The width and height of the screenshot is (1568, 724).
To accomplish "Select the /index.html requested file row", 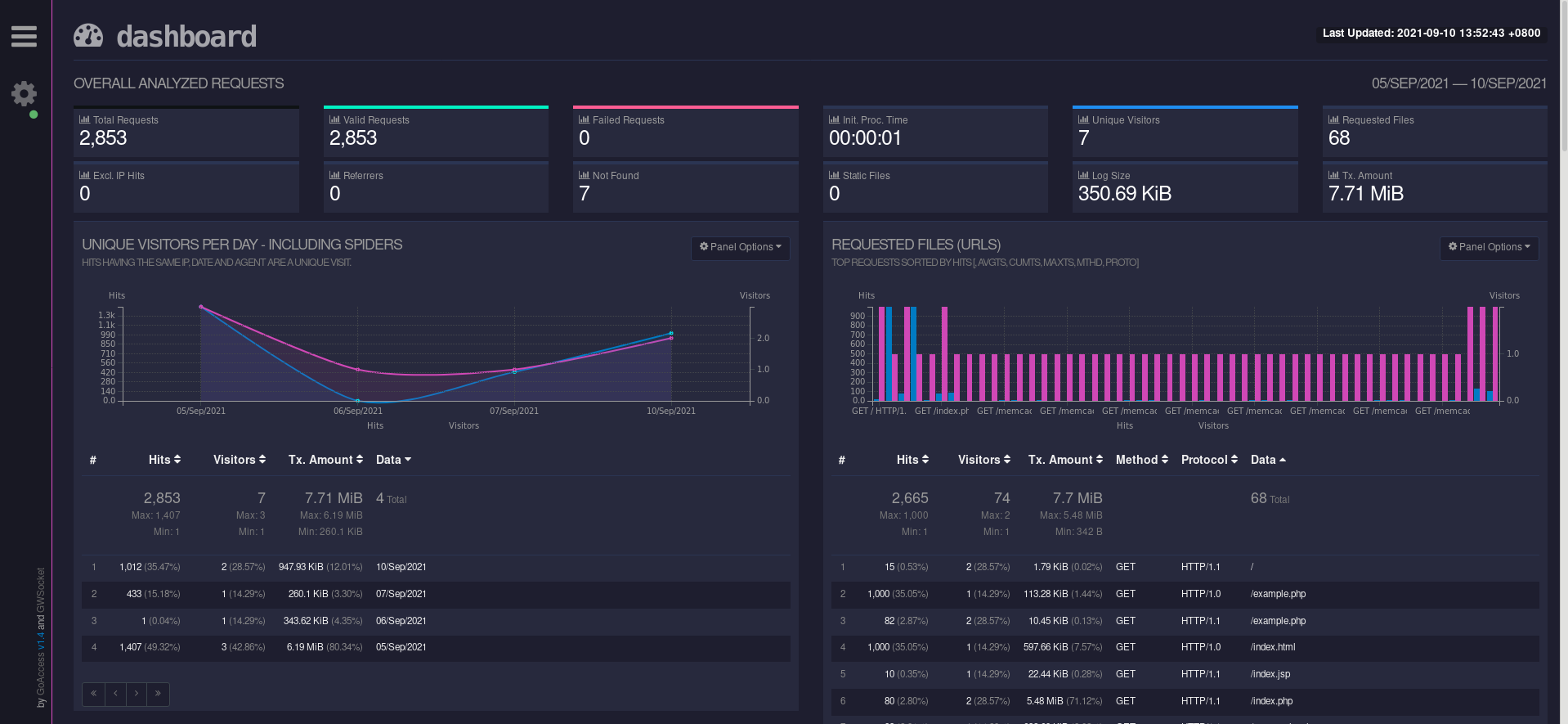I will pyautogui.click(x=1185, y=647).
